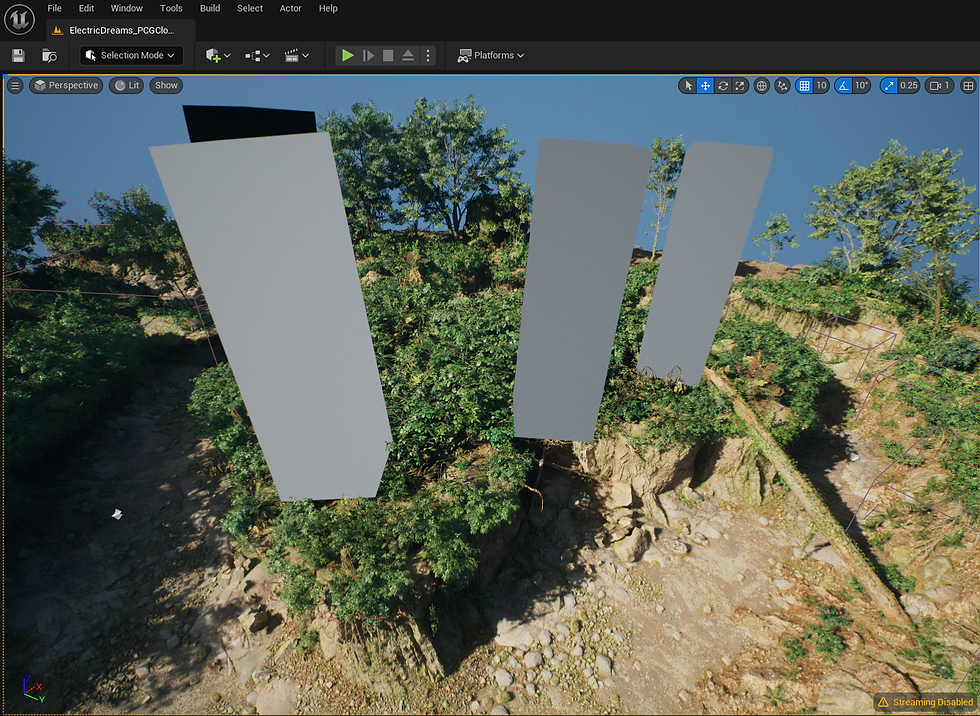Toggle grid snapping icon

coord(804,86)
